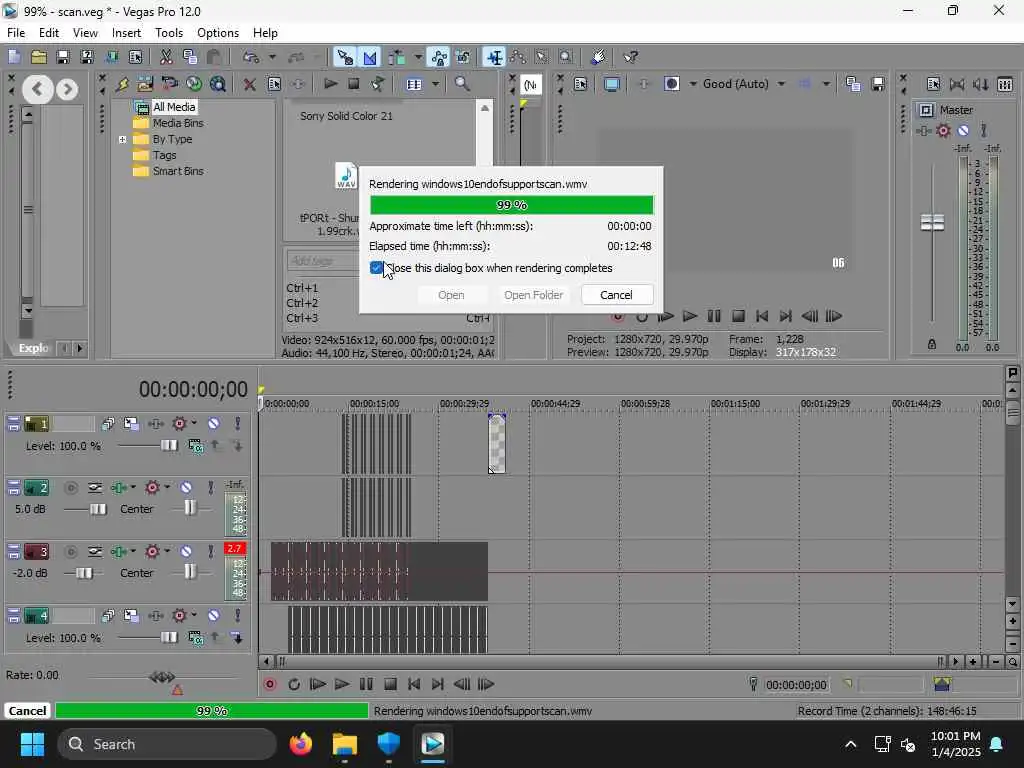
Task: Click the Explorer back arrow button
Action: pyautogui.click(x=38, y=89)
